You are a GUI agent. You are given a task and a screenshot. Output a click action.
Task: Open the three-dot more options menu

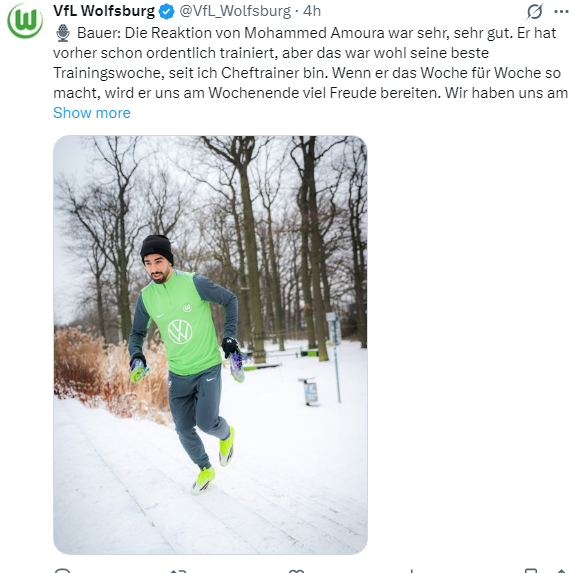coord(561,12)
